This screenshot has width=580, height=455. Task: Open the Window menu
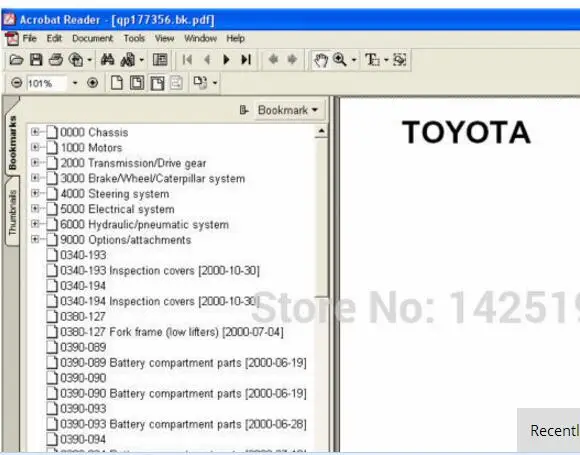(x=200, y=38)
